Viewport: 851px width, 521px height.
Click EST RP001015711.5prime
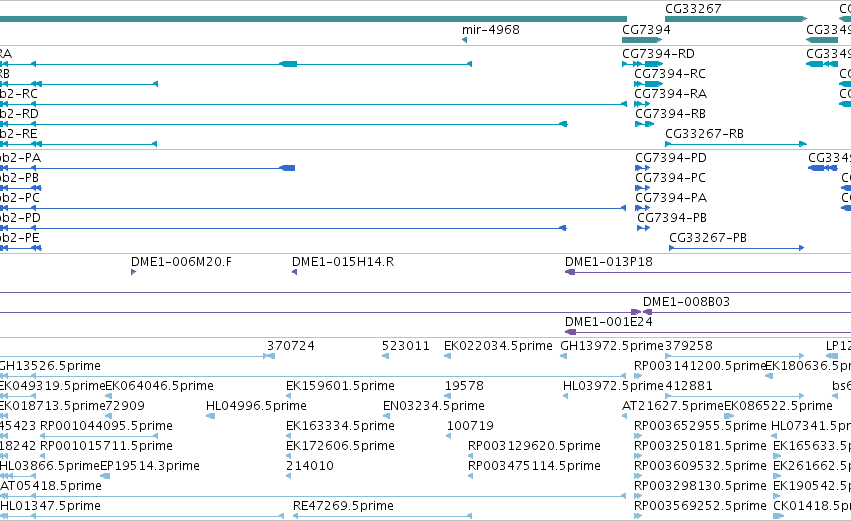[106, 447]
